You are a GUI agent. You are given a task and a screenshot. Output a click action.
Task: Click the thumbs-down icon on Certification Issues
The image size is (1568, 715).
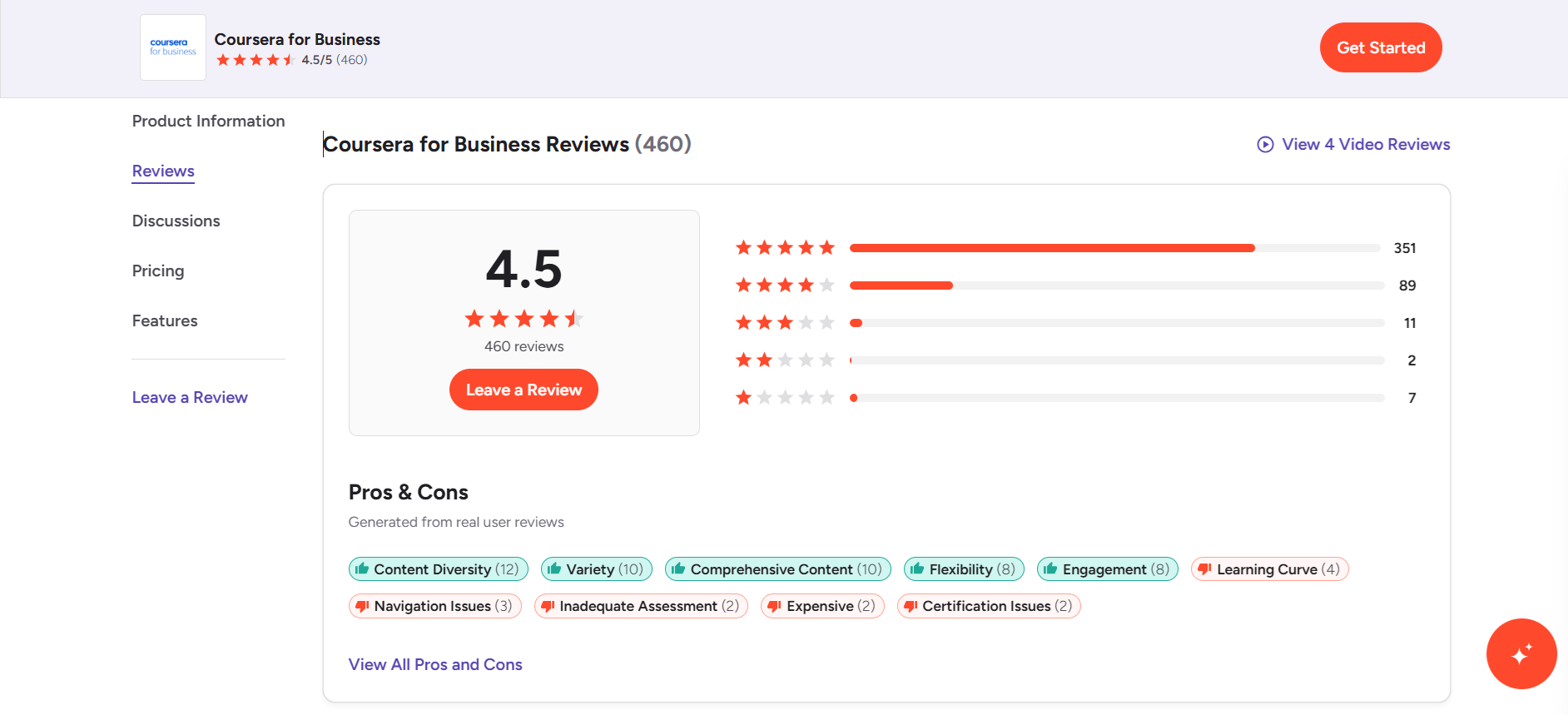pyautogui.click(x=911, y=606)
